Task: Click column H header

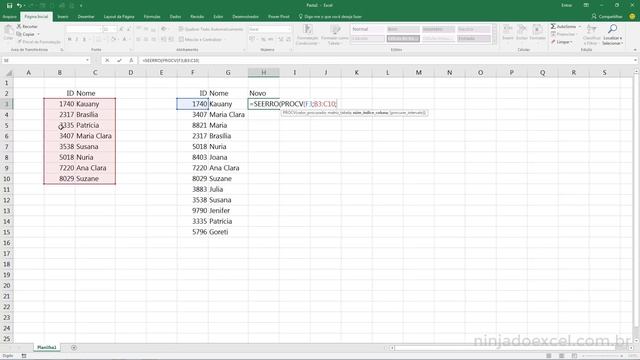Action: click(264, 72)
